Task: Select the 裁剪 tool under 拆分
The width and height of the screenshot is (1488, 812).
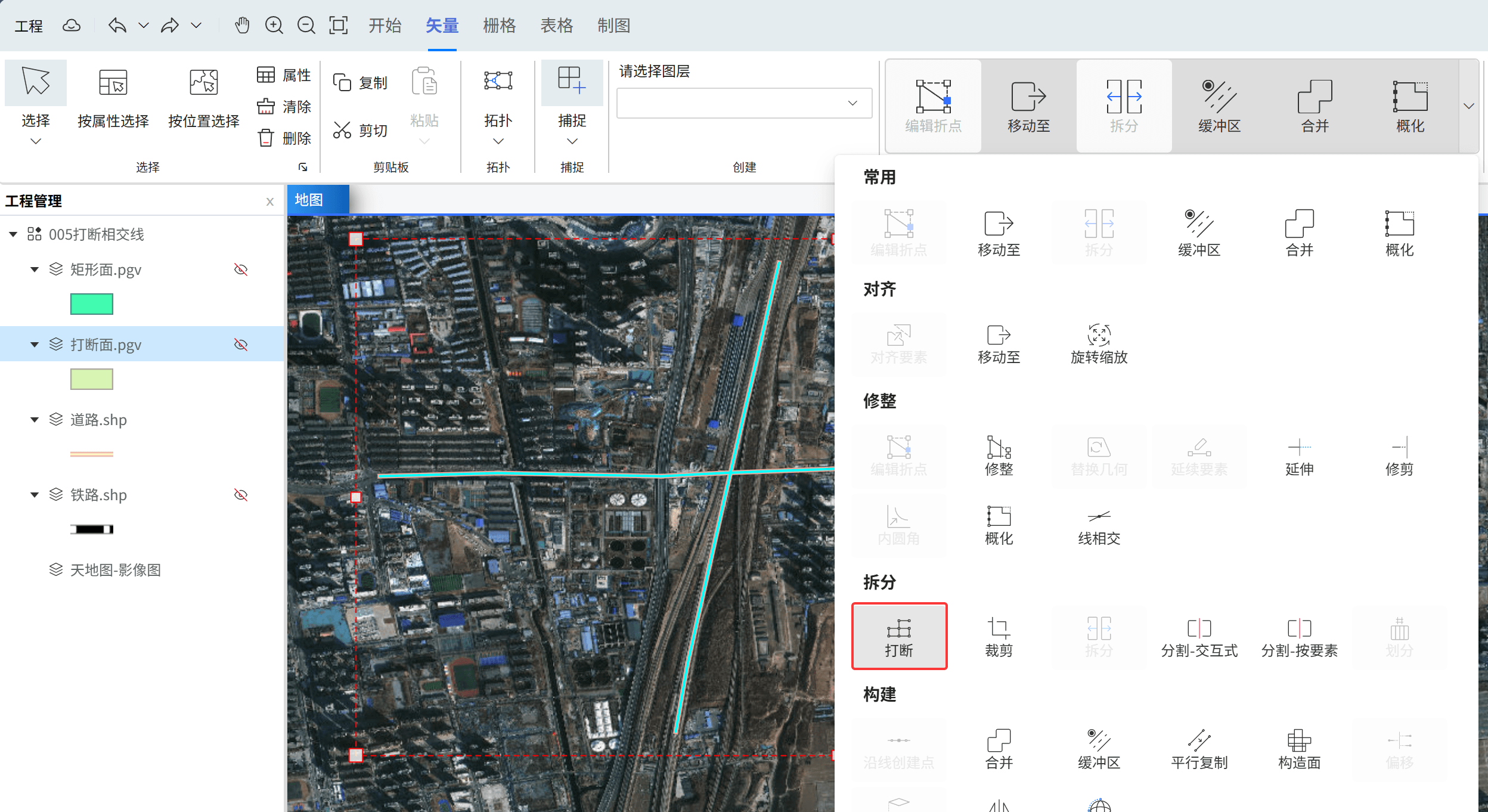Action: (x=999, y=636)
